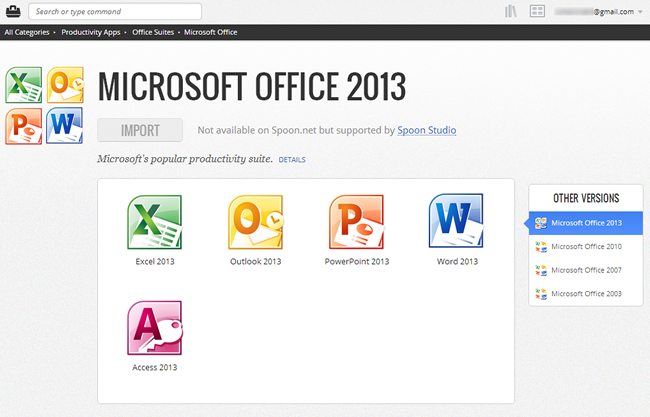Click the briefcase home icon
Viewport: 650px width, 417px height.
click(13, 11)
